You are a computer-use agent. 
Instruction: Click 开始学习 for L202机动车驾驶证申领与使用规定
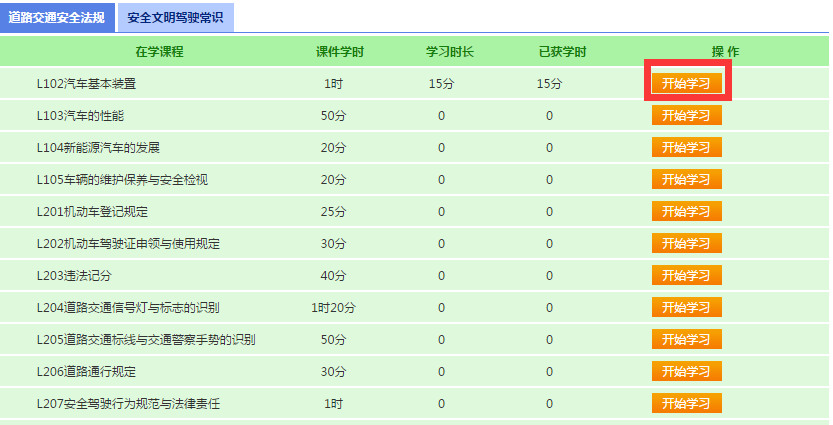coord(687,243)
